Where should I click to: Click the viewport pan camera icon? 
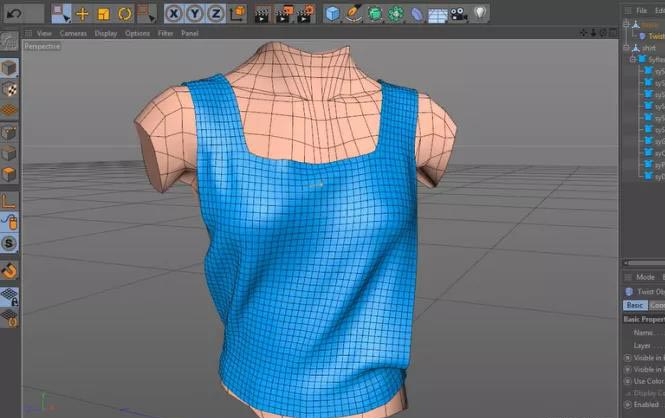(584, 33)
